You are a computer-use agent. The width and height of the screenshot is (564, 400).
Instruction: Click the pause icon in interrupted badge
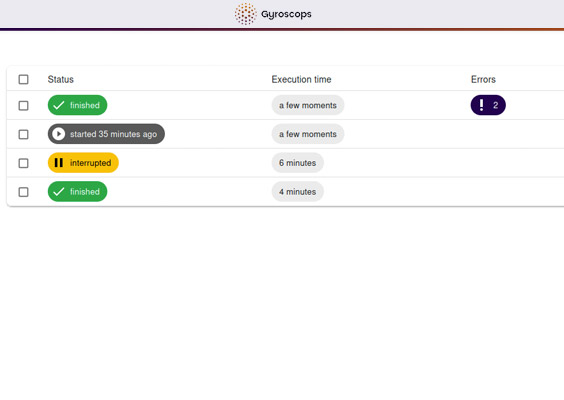point(59,163)
